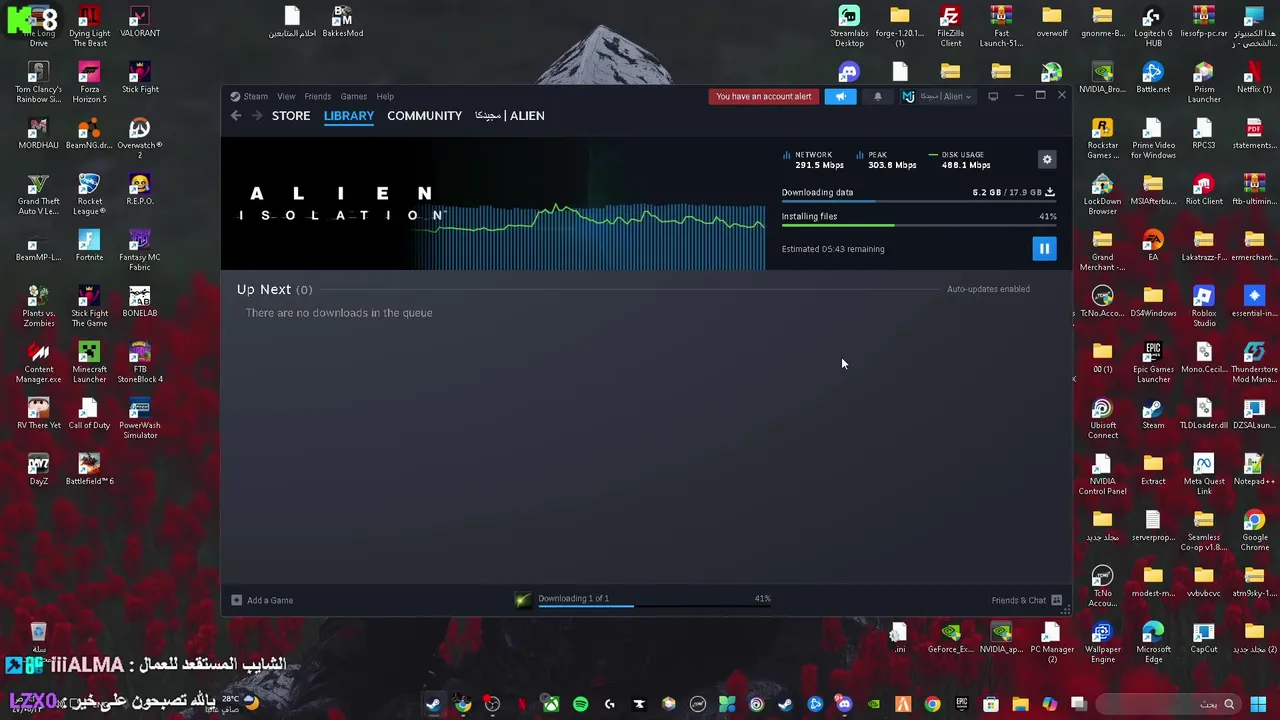
Task: Click Add a Game
Action: 262,601
